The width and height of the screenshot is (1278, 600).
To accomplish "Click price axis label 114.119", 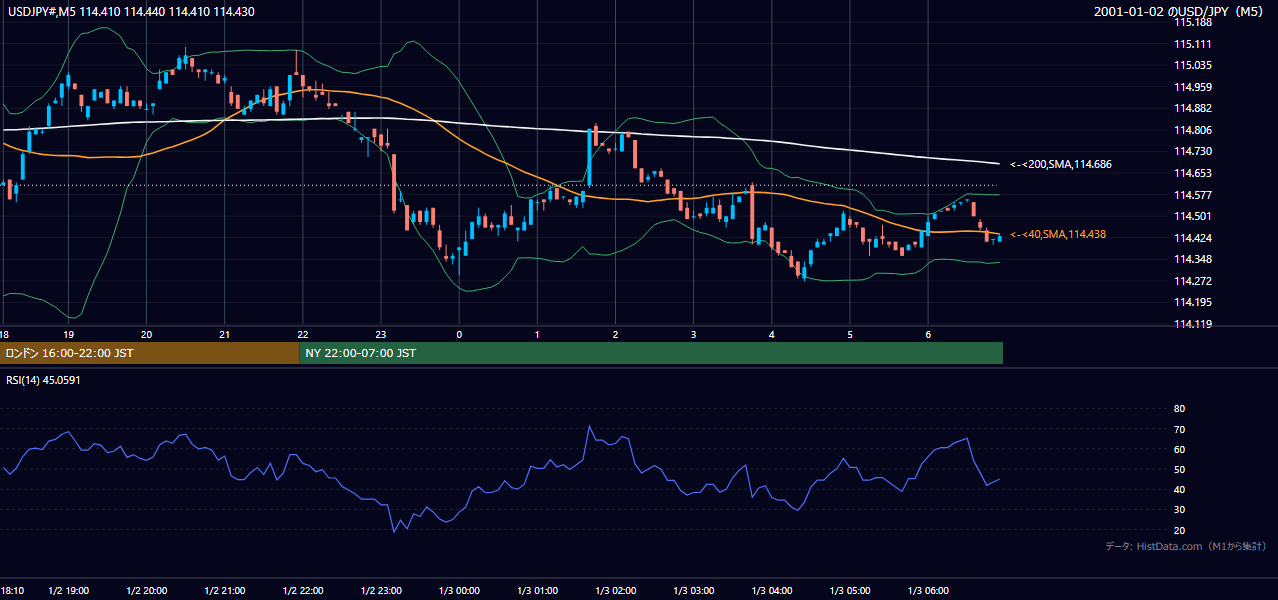I will (x=1192, y=324).
